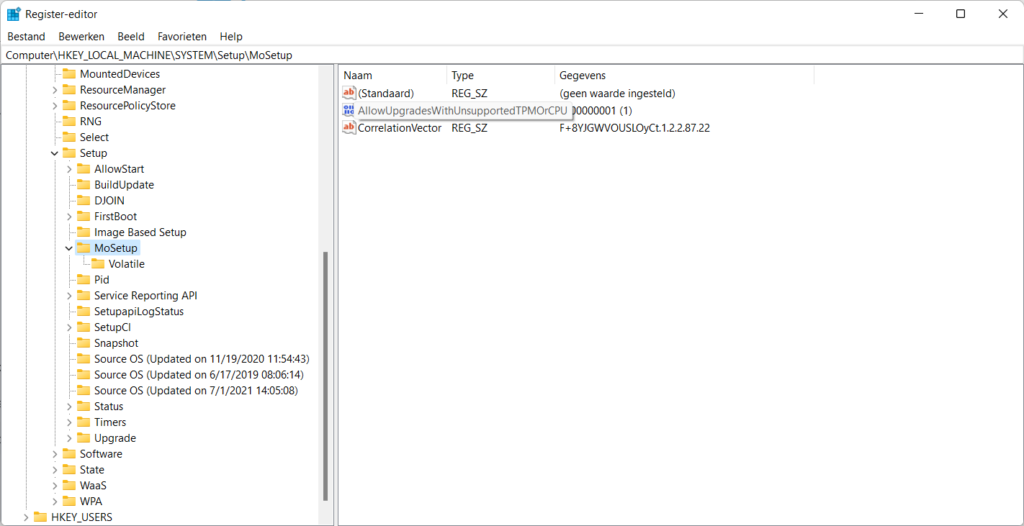Click the WPA folder icon

click(69, 501)
